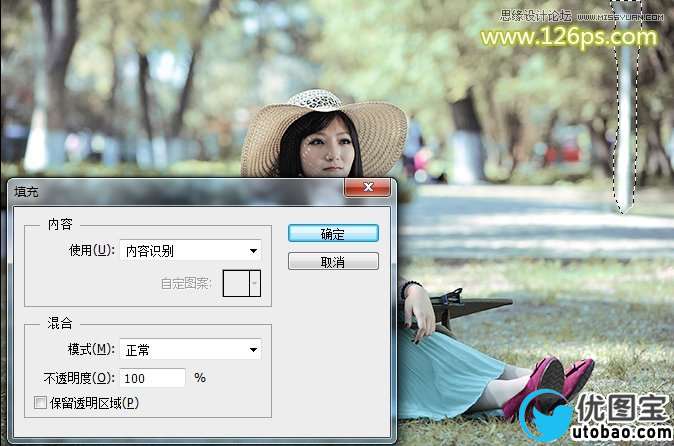Open the 自定图案 pattern picker swatch
Screen dimensions: 674x446
coord(242,283)
